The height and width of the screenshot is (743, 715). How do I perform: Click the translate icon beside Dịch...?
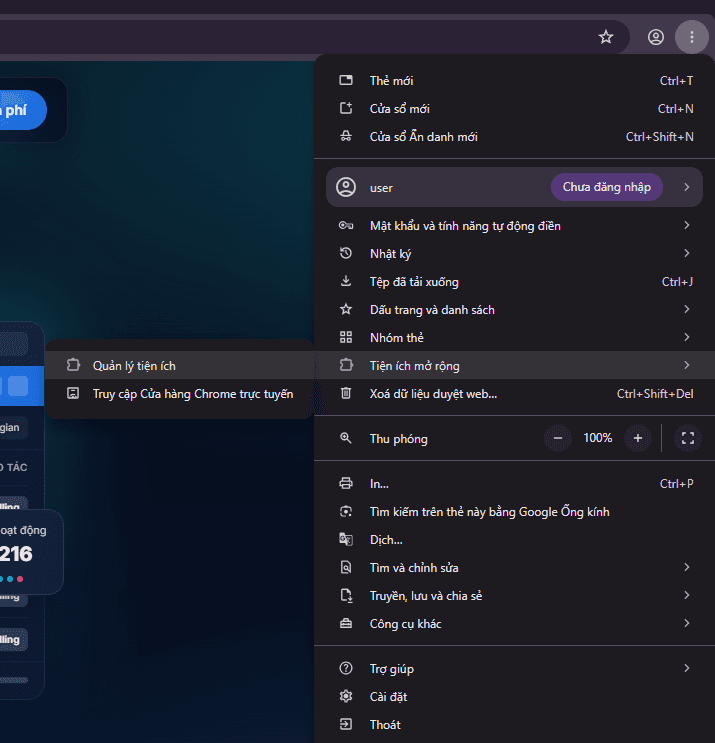point(346,539)
